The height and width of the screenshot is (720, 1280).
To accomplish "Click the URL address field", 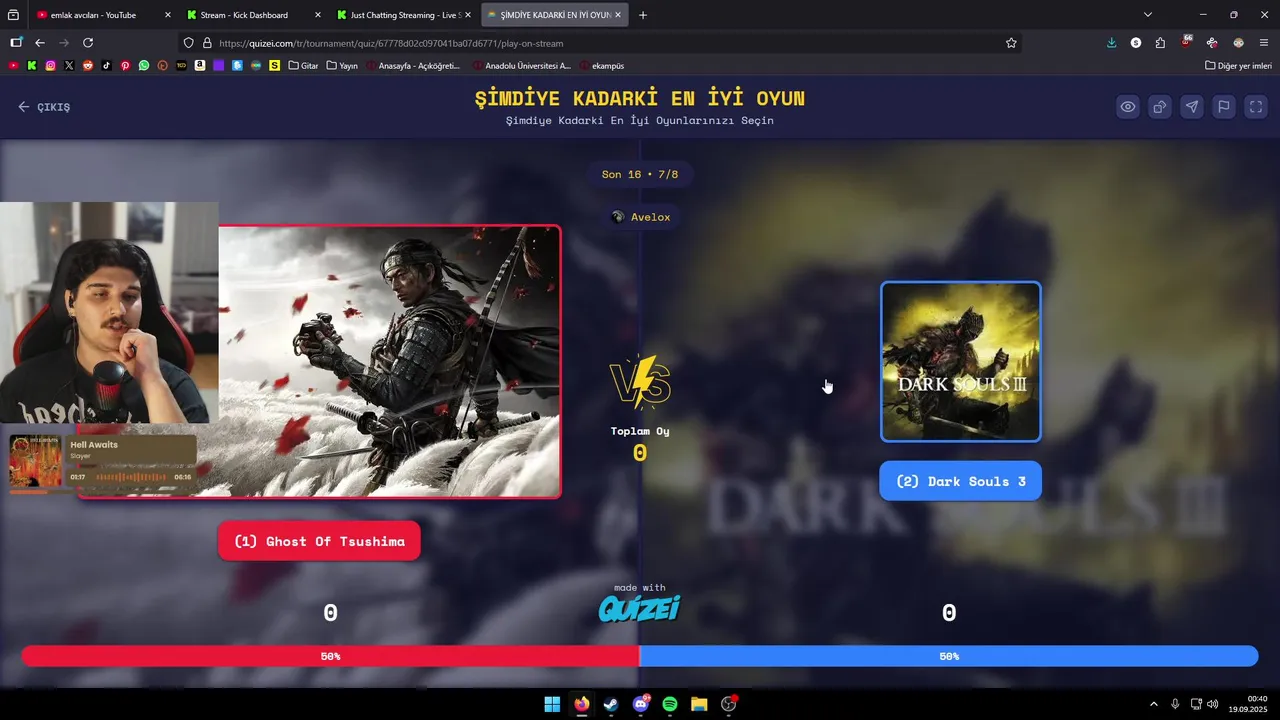I will coord(600,43).
